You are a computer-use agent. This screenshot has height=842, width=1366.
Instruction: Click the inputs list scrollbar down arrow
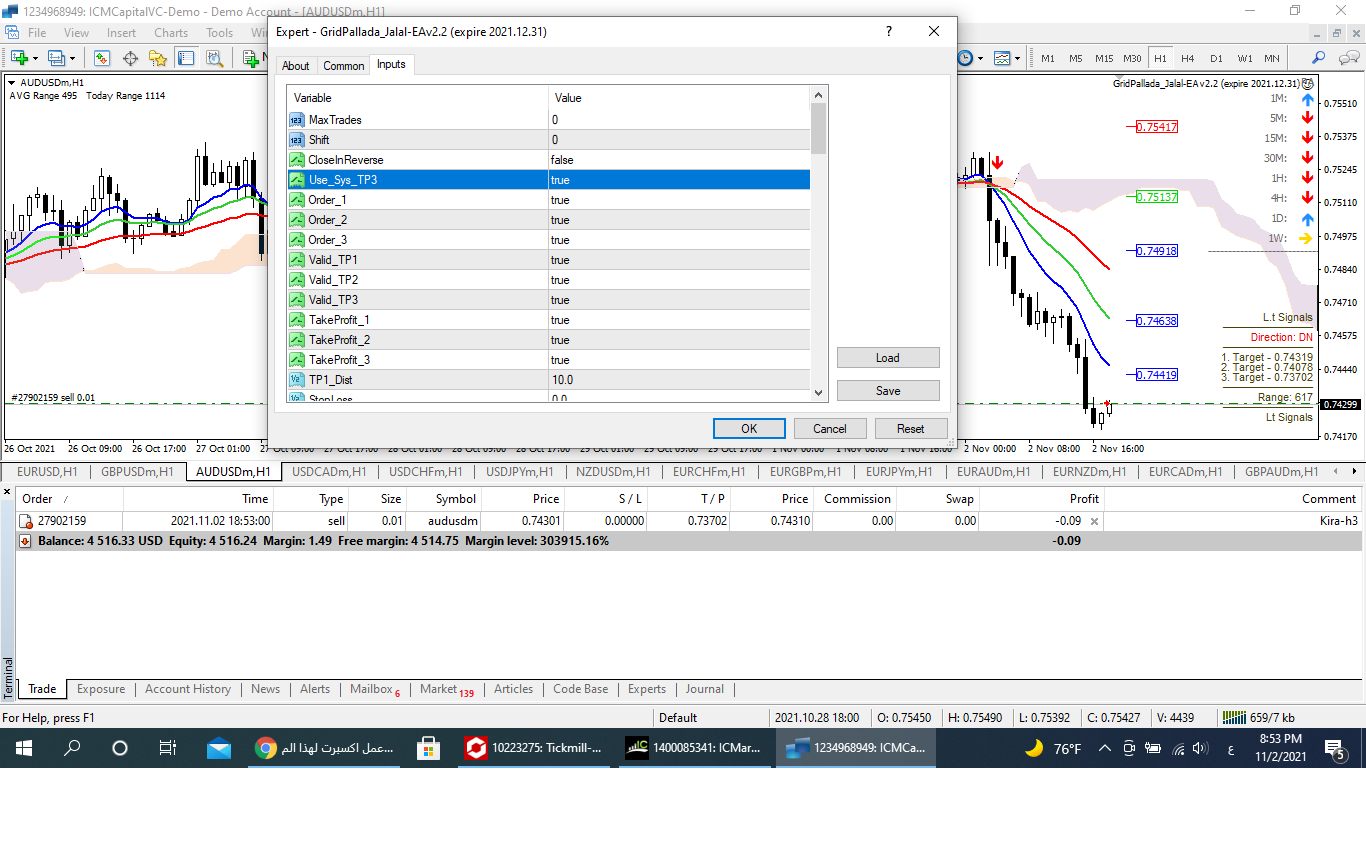(x=819, y=393)
